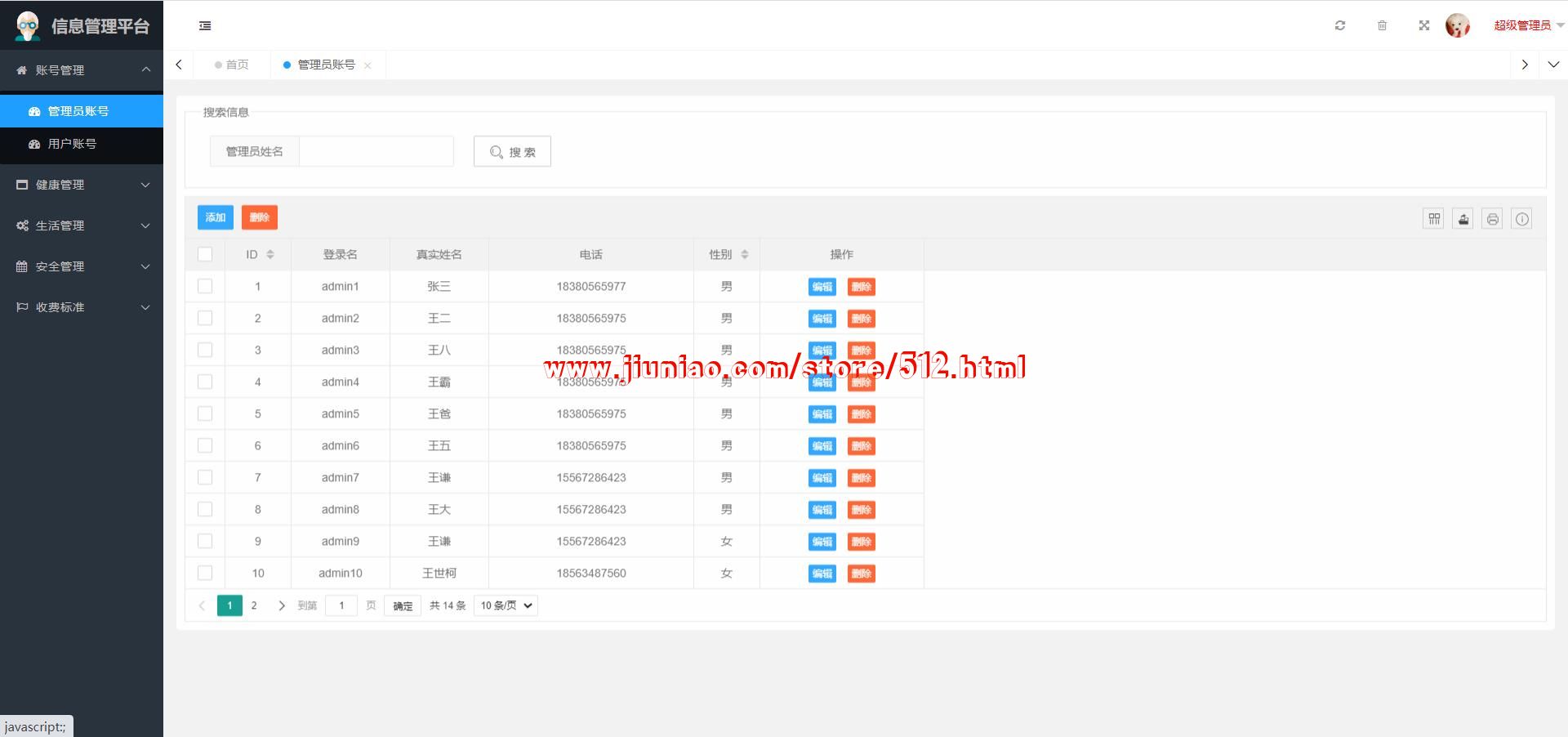Check the box for row admin10
This screenshot has height=737, width=1568.
tap(205, 573)
